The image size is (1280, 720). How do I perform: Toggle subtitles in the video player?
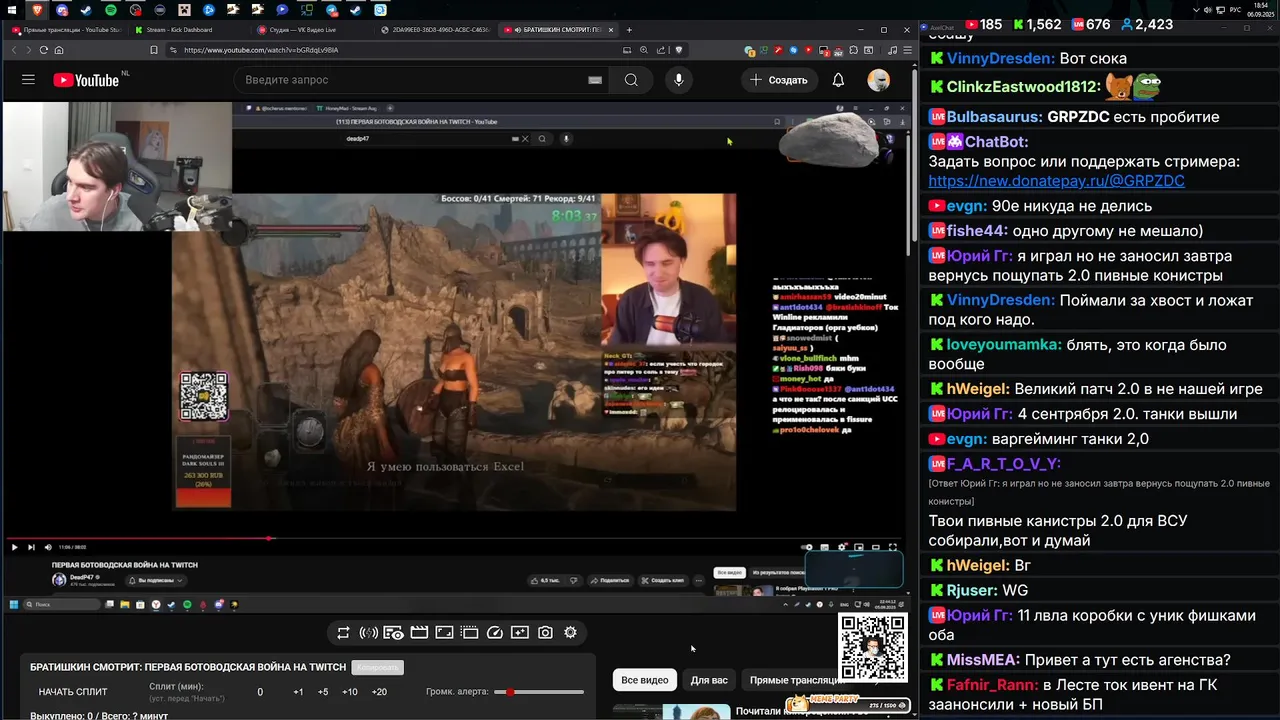point(825,547)
